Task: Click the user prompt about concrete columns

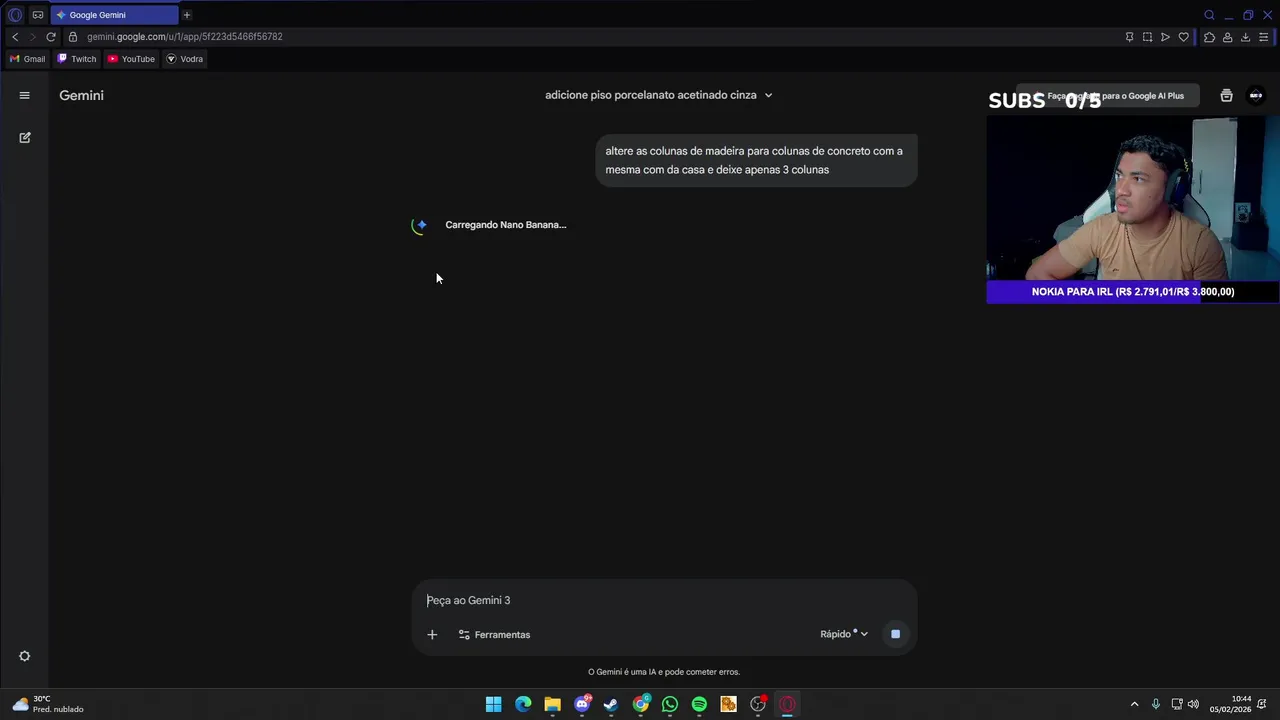Action: click(756, 160)
